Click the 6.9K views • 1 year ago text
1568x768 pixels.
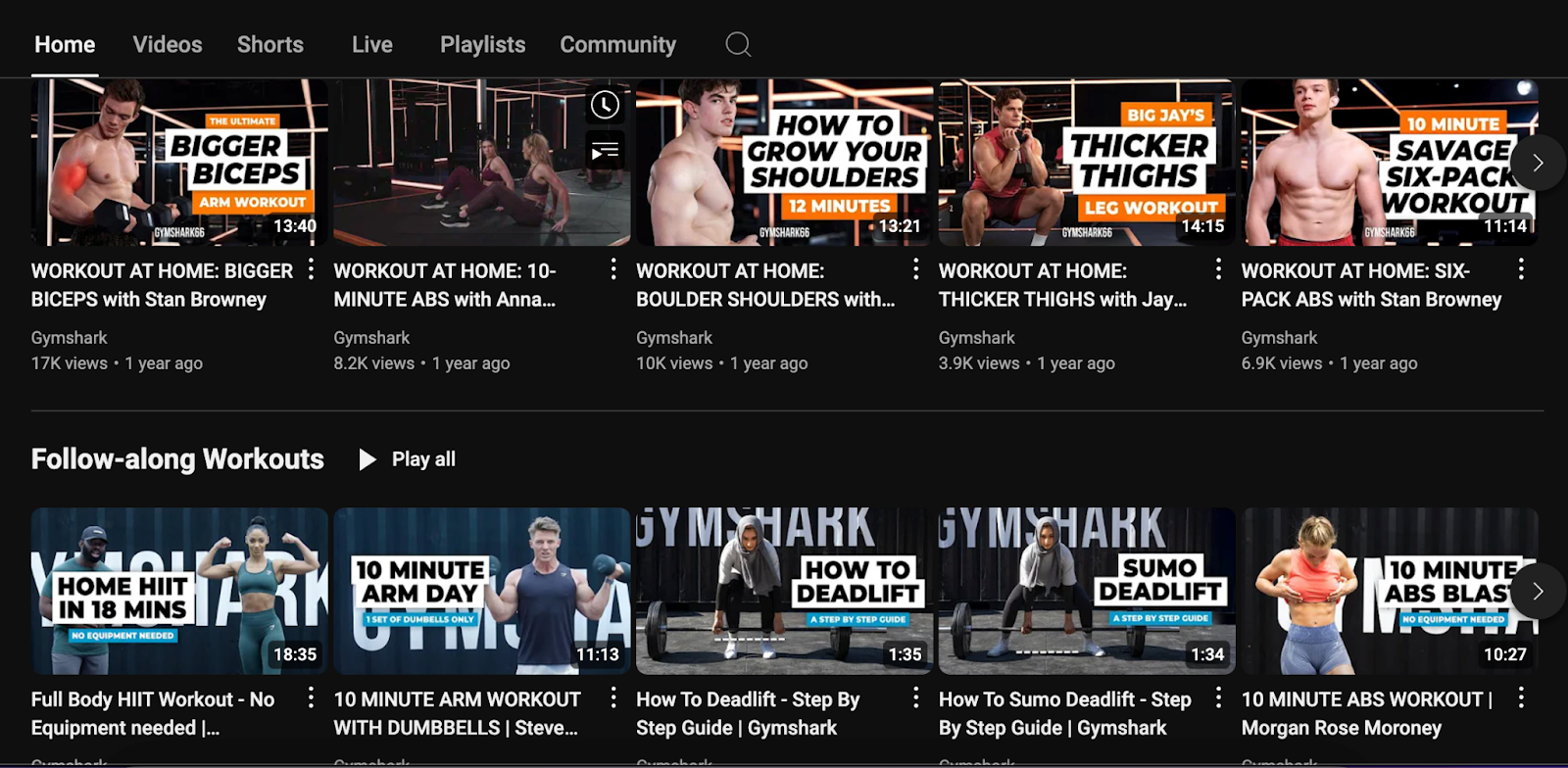pos(1330,363)
